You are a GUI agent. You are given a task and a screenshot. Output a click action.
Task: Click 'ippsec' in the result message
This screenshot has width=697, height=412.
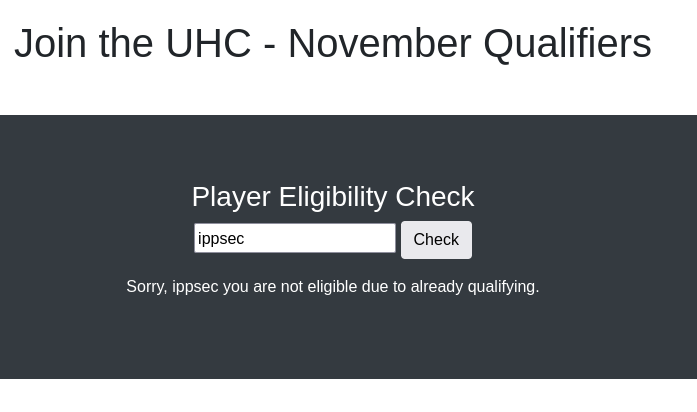[194, 286]
